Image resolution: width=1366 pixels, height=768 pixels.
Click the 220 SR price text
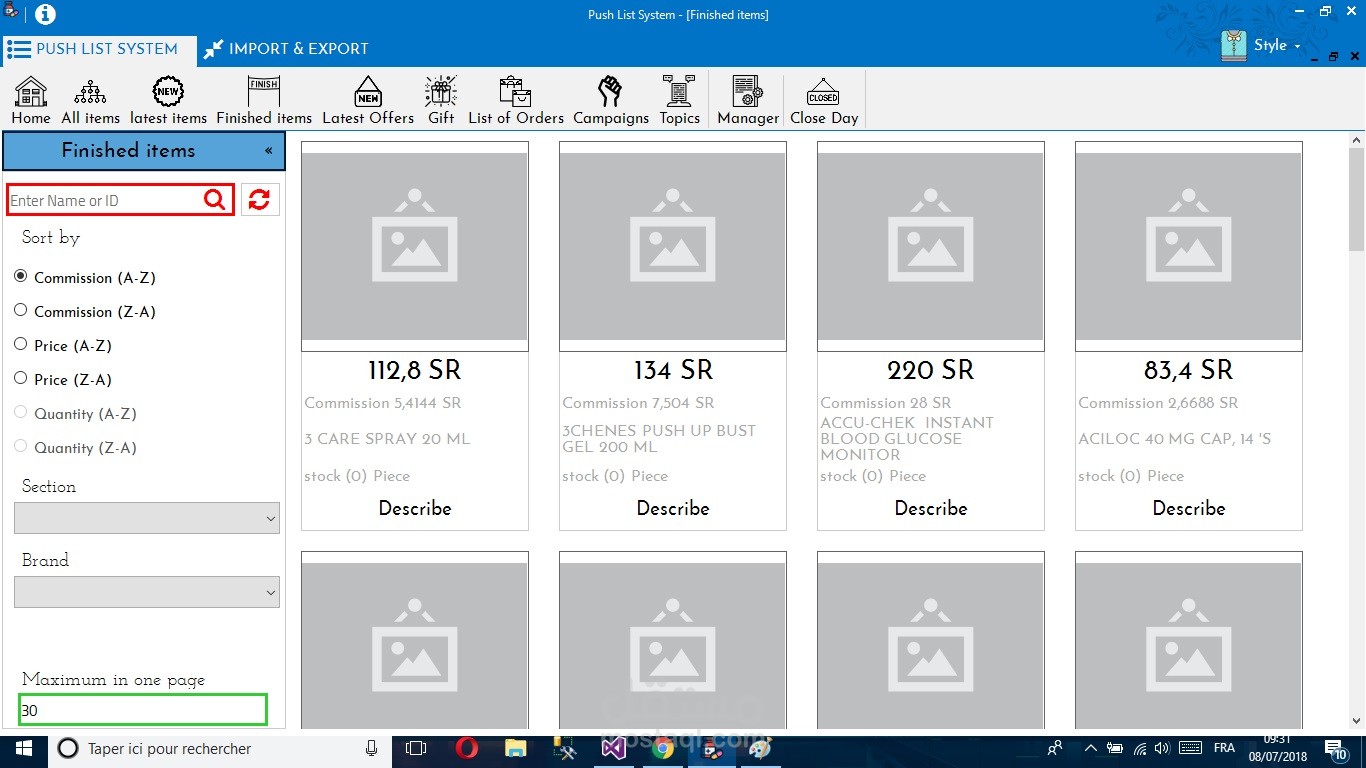click(x=931, y=371)
